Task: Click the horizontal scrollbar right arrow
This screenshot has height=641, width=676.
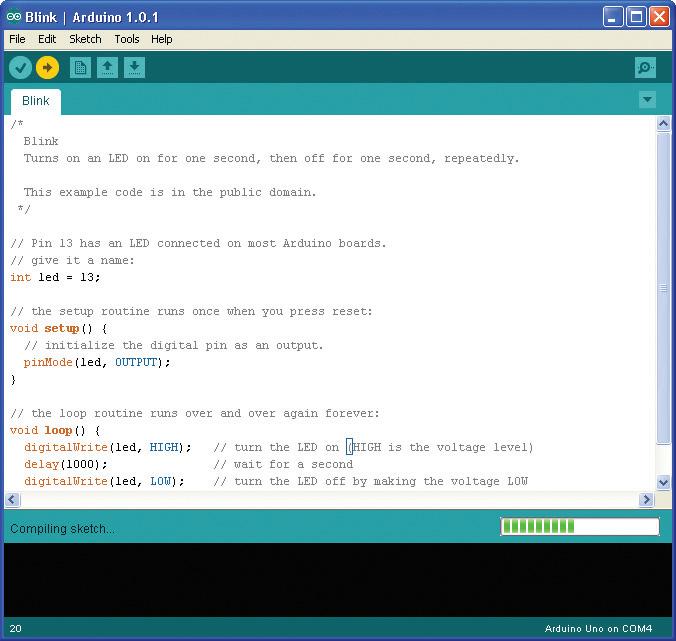Action: (646, 500)
